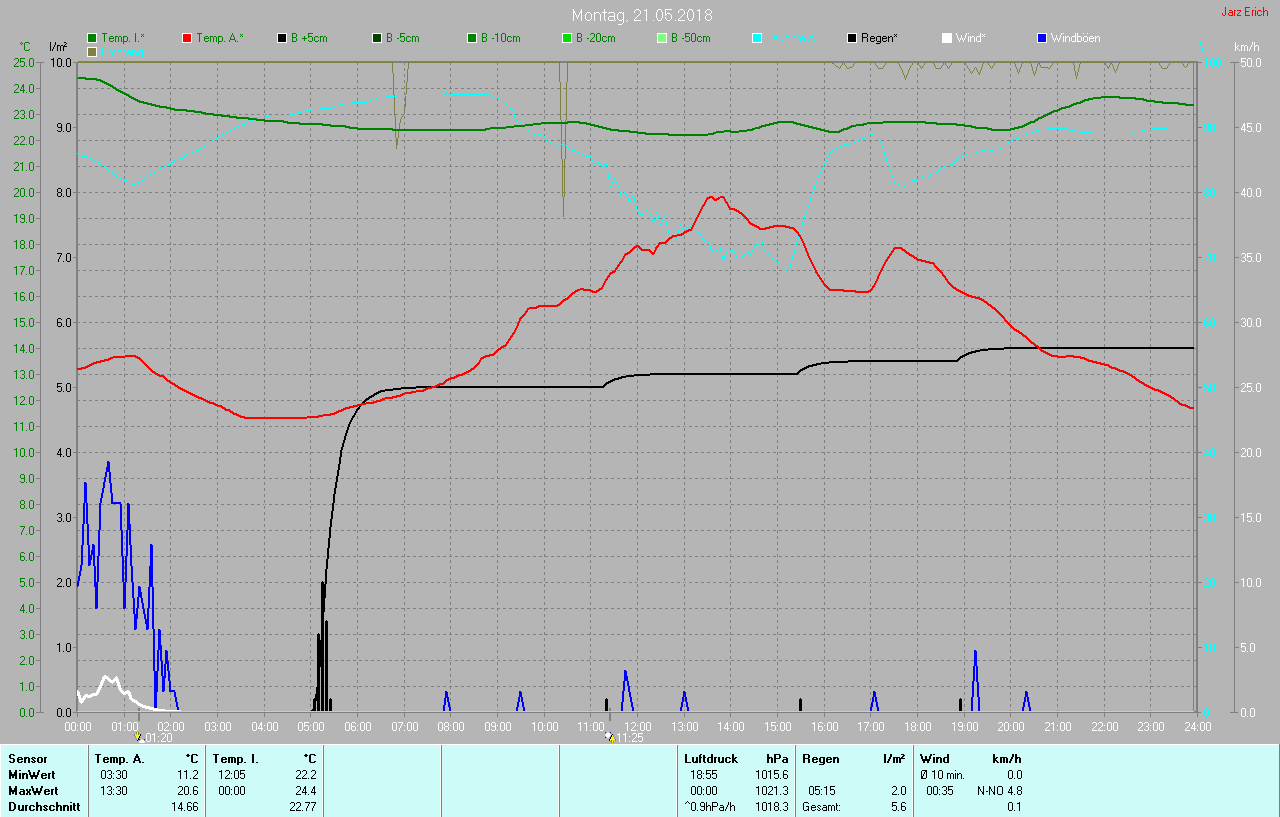The width and height of the screenshot is (1280, 817).
Task: Click the red 'Jarz Erich' label
Action: tap(1244, 12)
